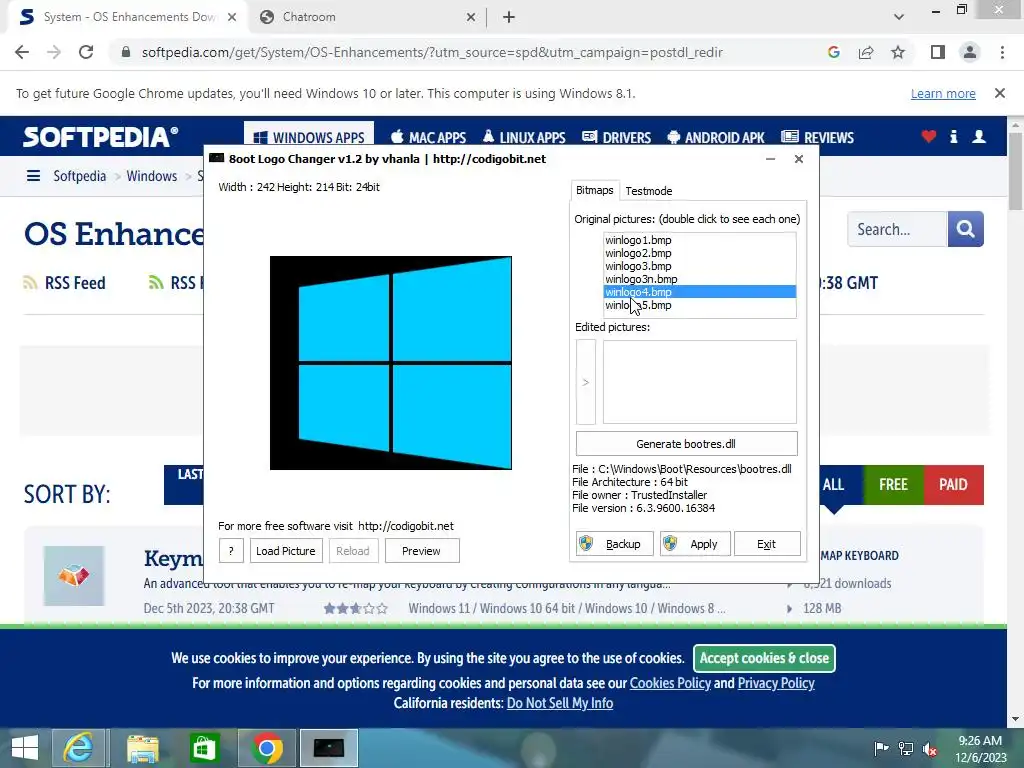Select winlogo1.bmp in original pictures
The image size is (1024, 768).
coord(699,240)
